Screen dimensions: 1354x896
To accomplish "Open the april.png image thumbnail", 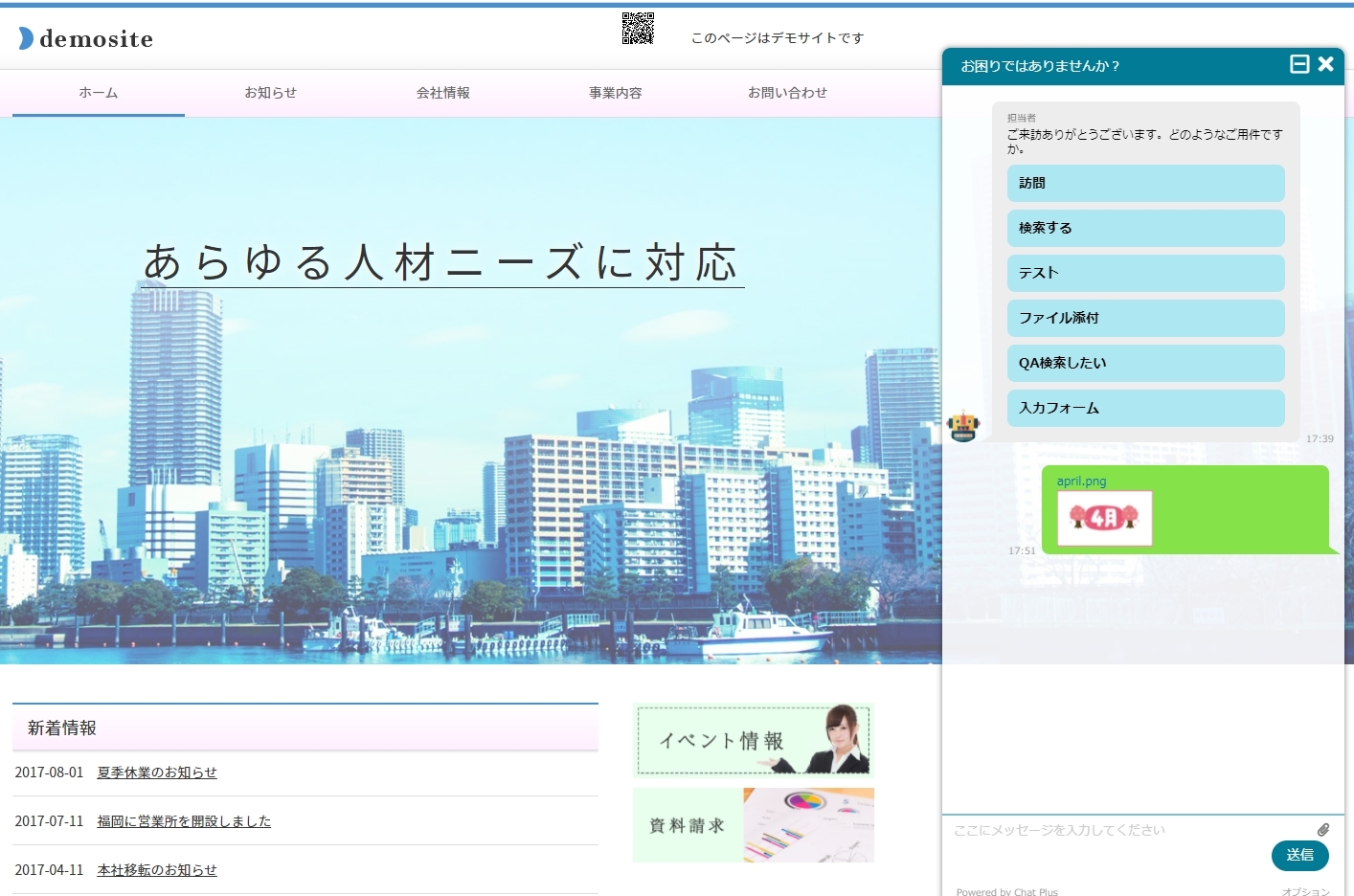I will [x=1104, y=518].
